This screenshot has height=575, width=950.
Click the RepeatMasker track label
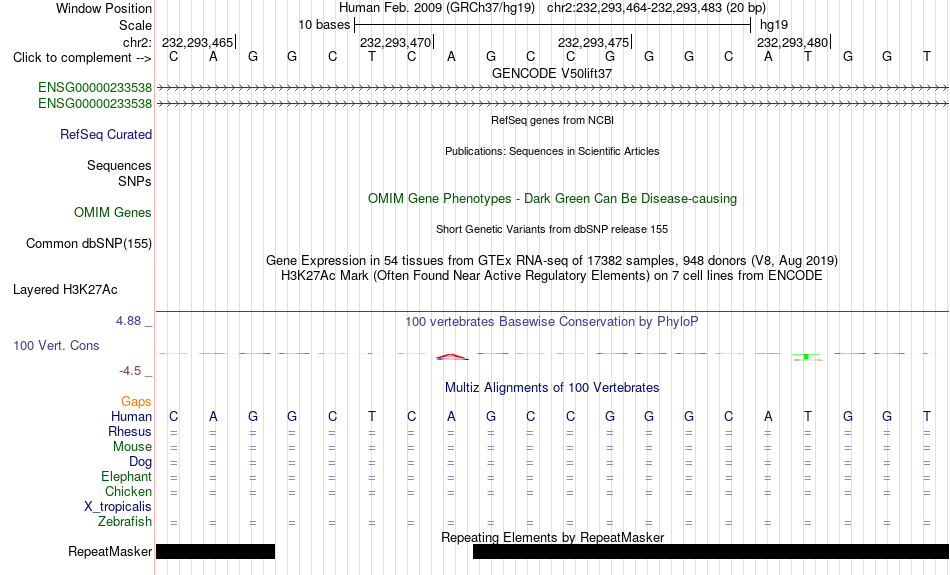pos(110,551)
